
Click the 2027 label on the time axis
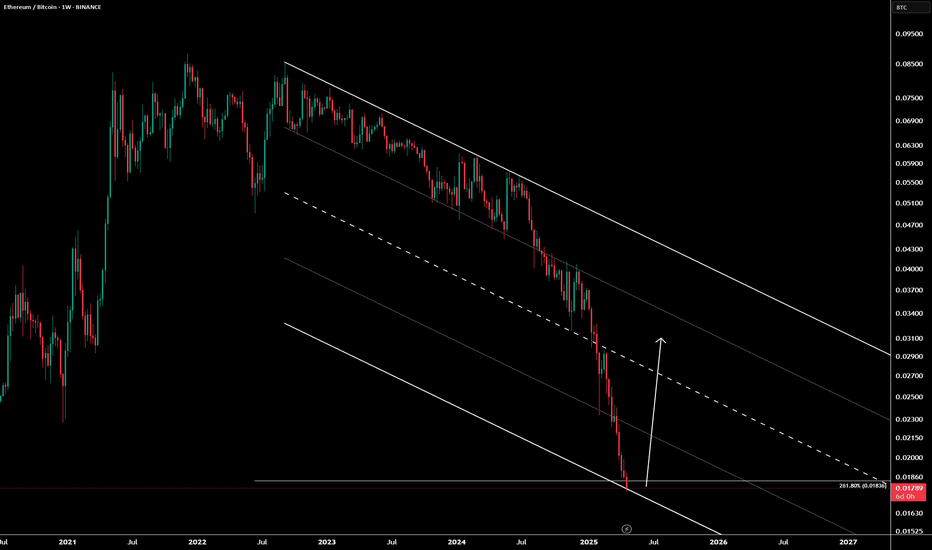[x=848, y=542]
